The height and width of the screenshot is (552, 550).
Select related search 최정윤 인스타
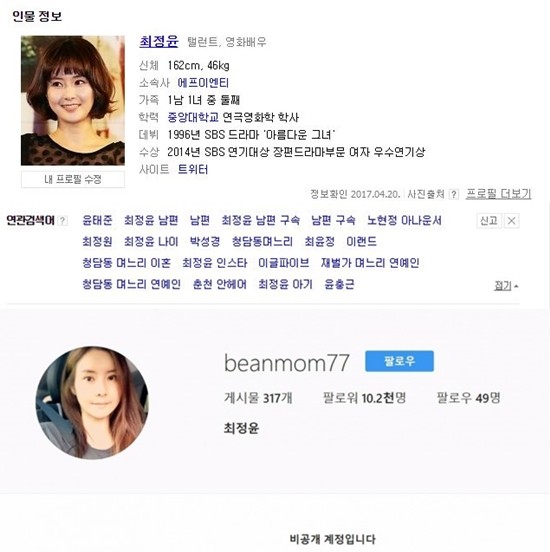click(215, 263)
